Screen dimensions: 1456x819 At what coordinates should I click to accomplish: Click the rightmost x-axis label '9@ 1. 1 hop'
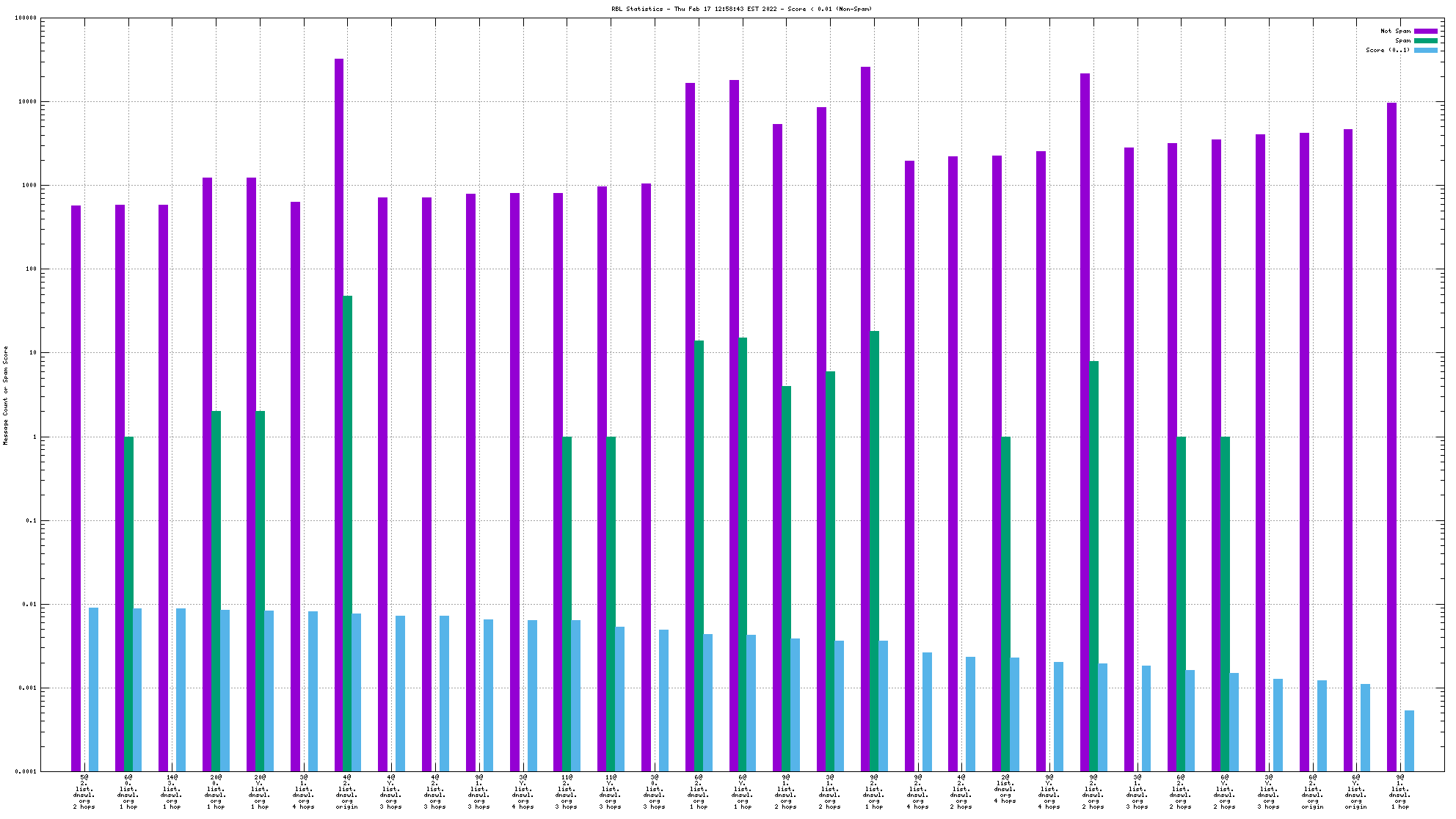(x=1400, y=791)
